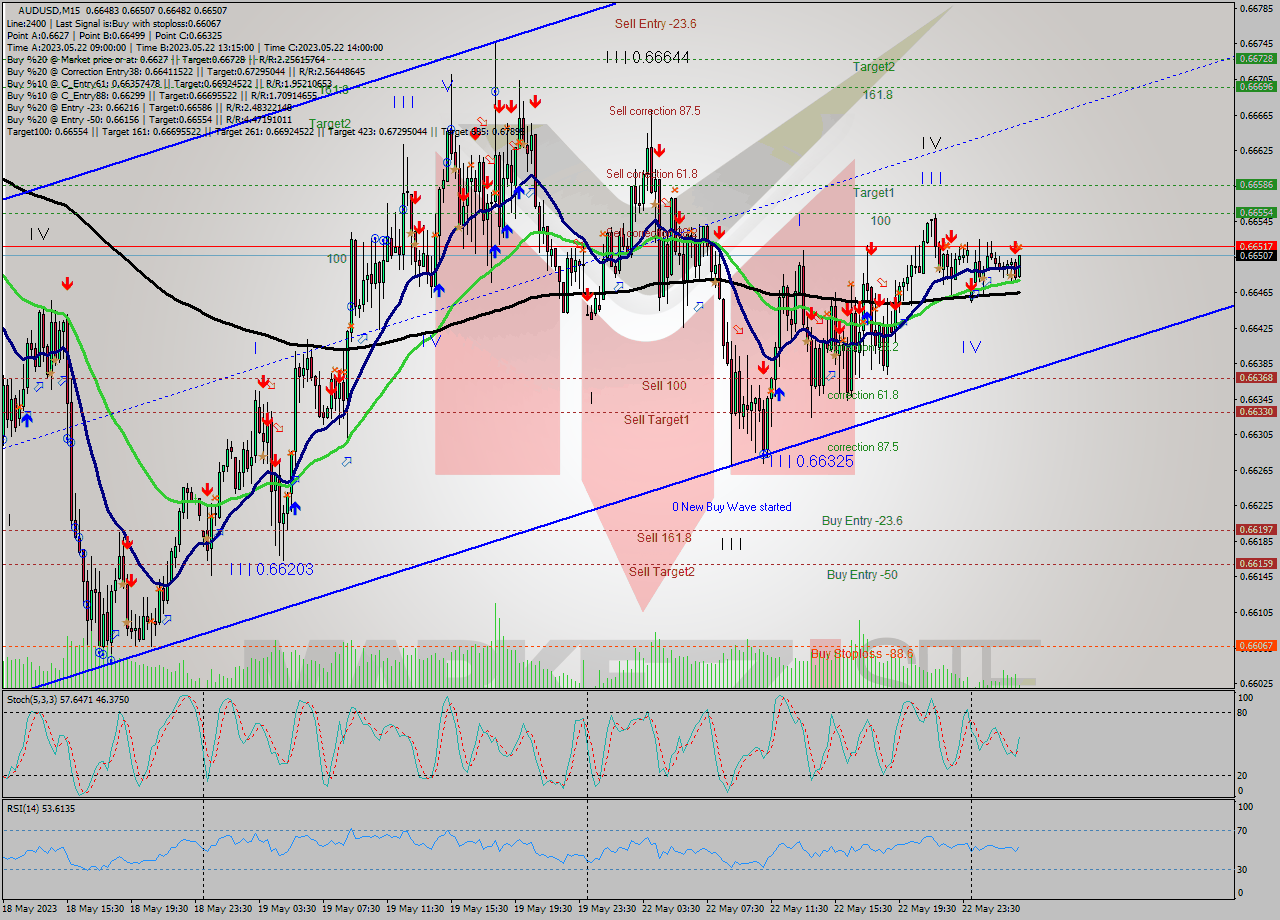Click the 'Buy Entry -50' label
Screen dimensions: 1280x920
click(x=862, y=575)
